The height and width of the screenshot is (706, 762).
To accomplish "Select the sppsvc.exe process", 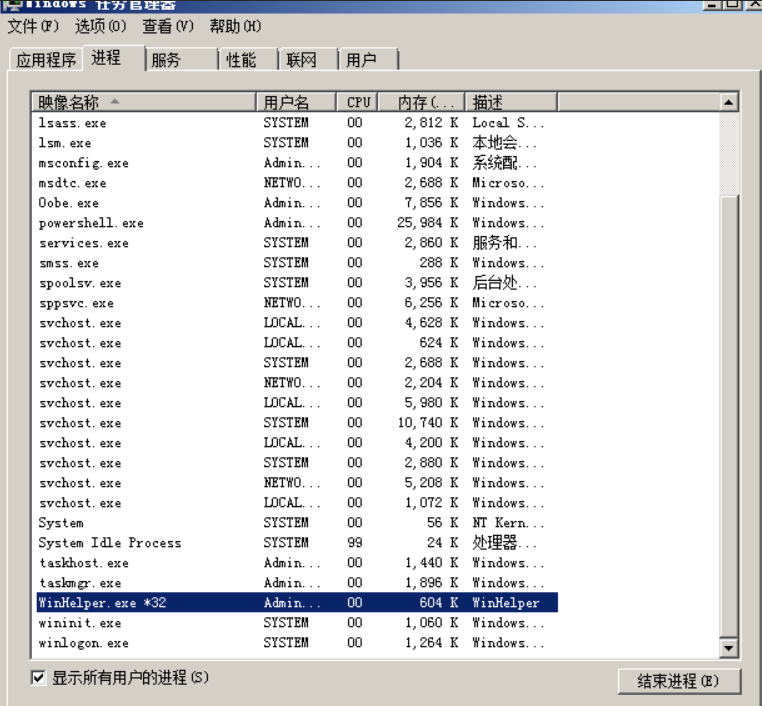I will (295, 303).
